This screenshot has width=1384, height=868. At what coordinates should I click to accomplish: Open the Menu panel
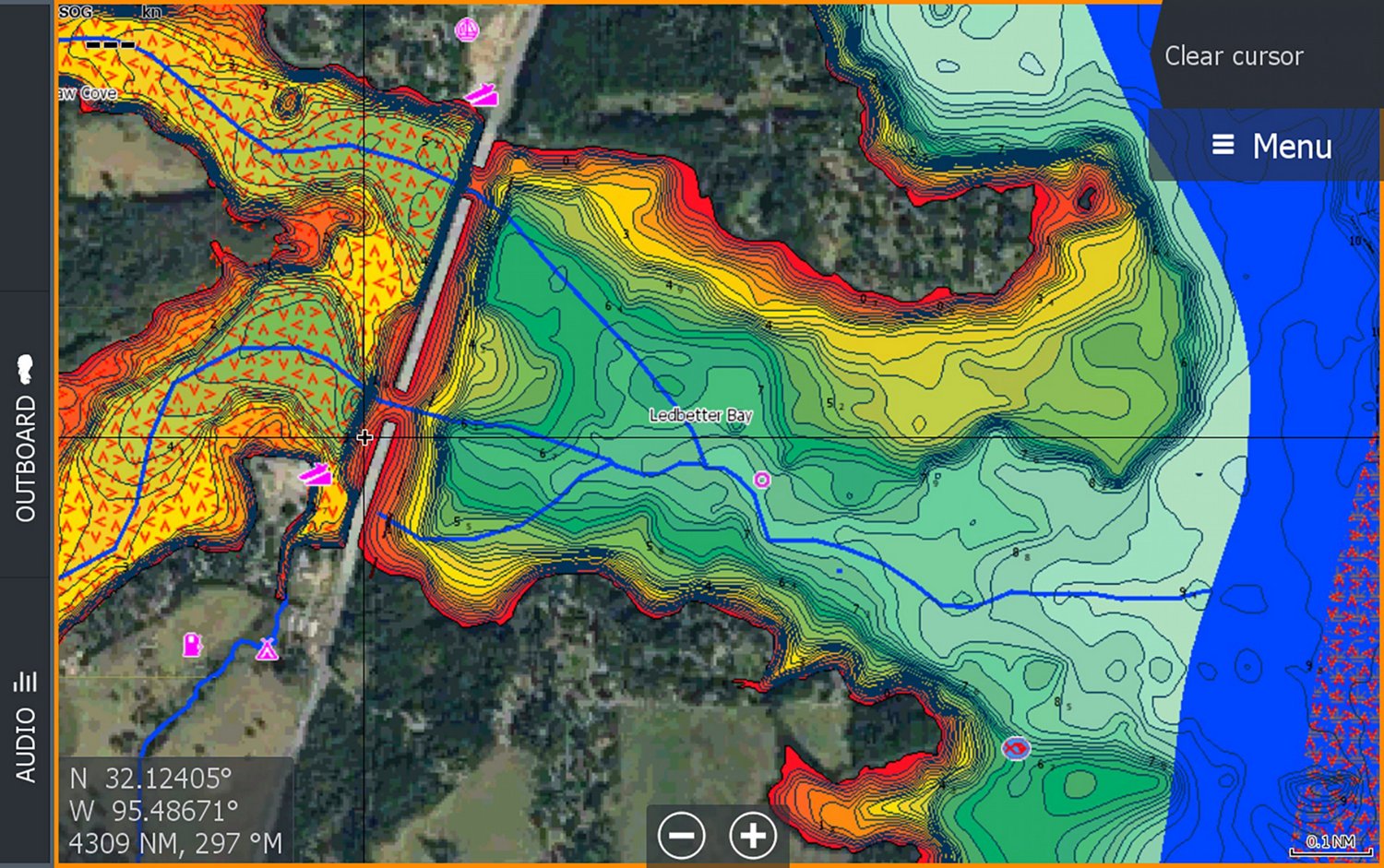pos(1271,146)
